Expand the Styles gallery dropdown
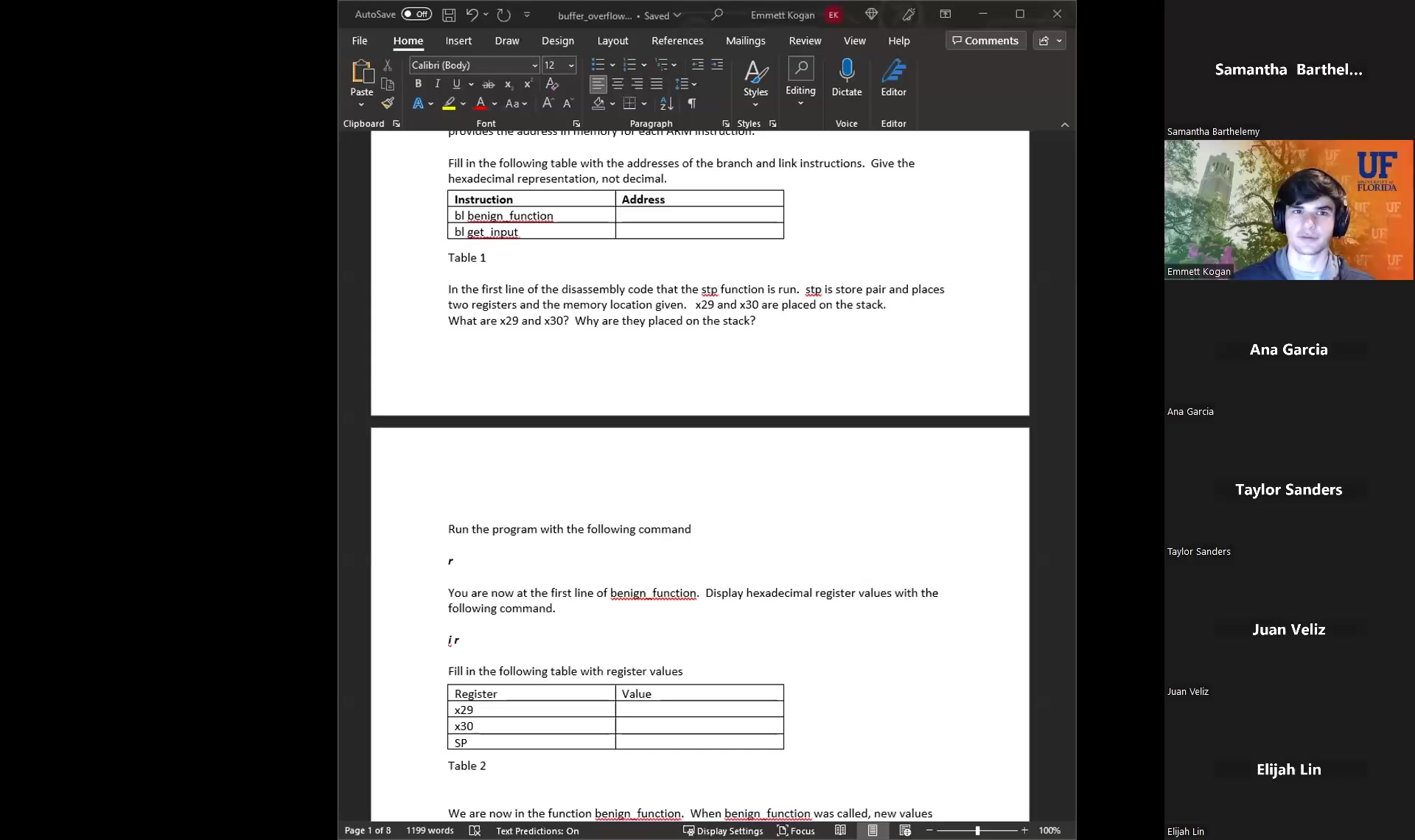1415x840 pixels. point(755,105)
